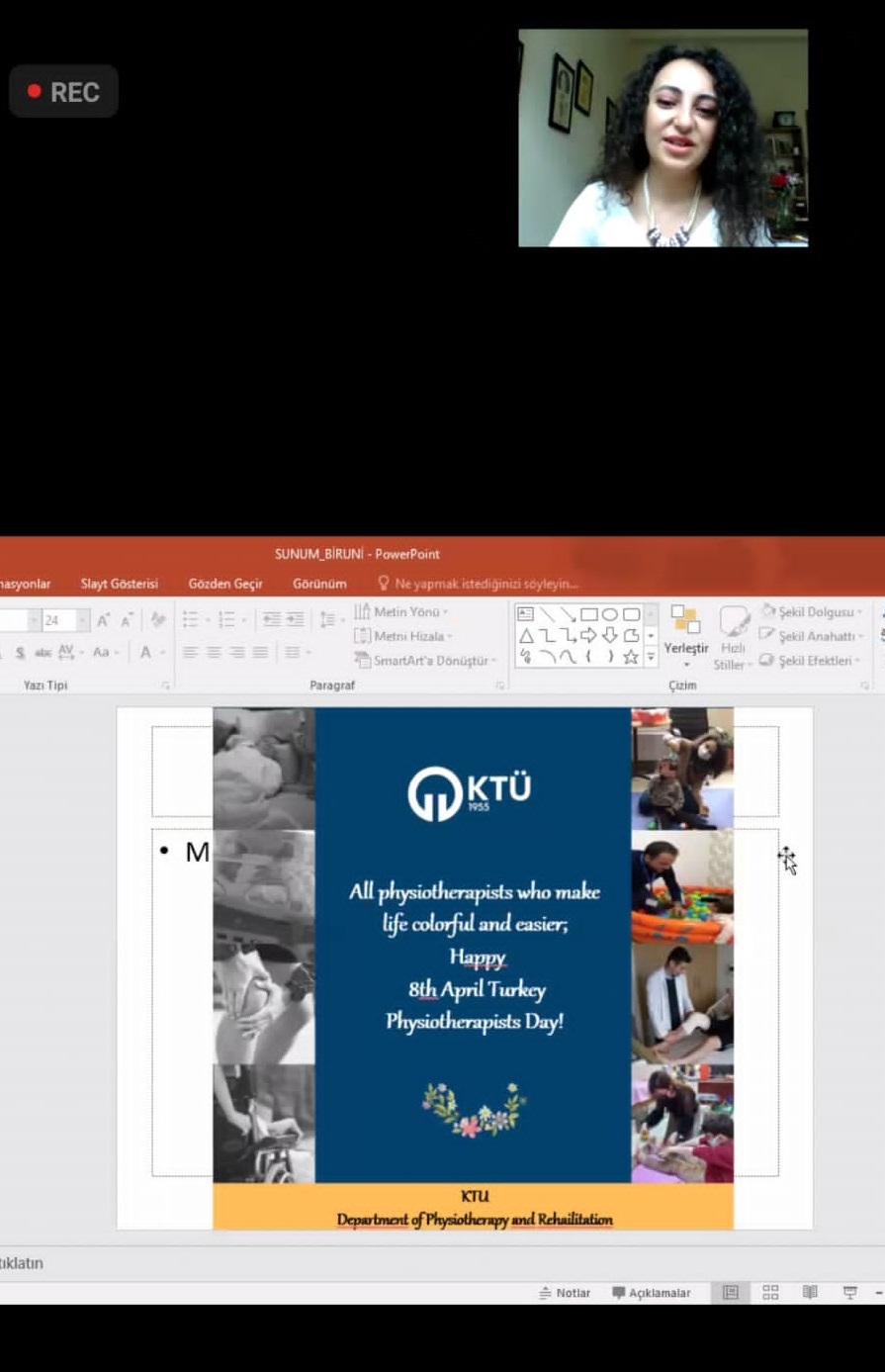This screenshot has height=1372, width=885.
Task: Click the Increase Font Size icon
Action: click(x=103, y=620)
